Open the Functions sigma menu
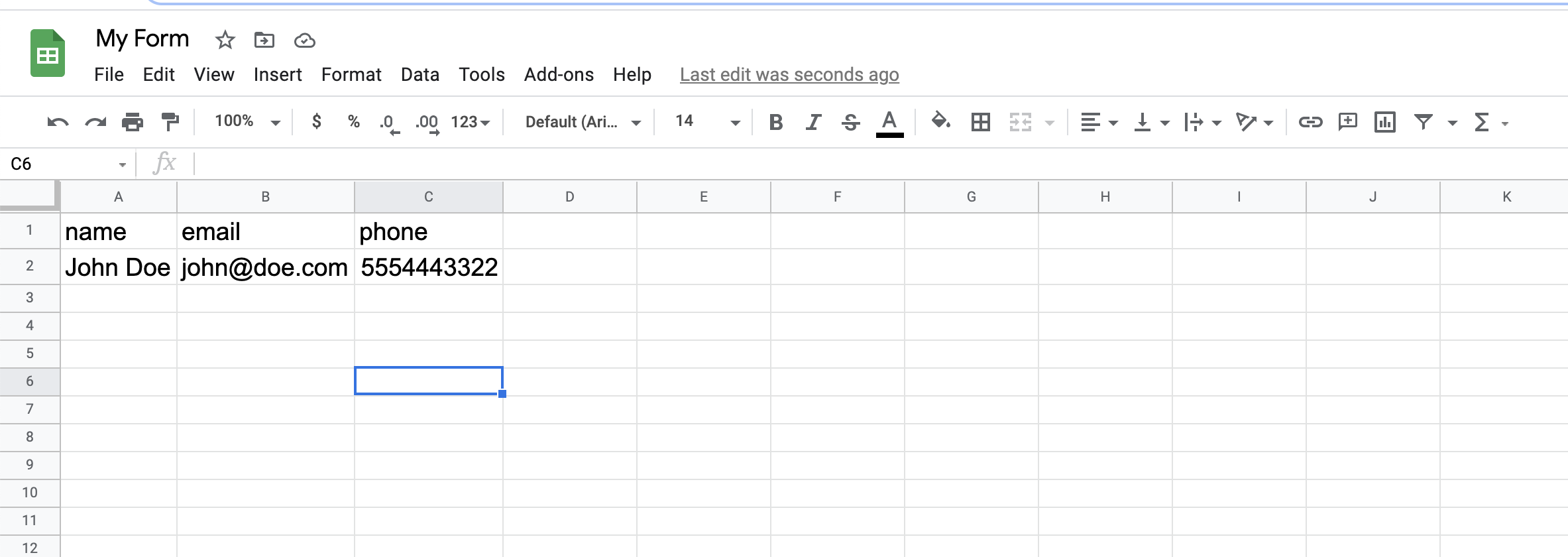Viewport: 1568px width, 557px height. (1490, 122)
